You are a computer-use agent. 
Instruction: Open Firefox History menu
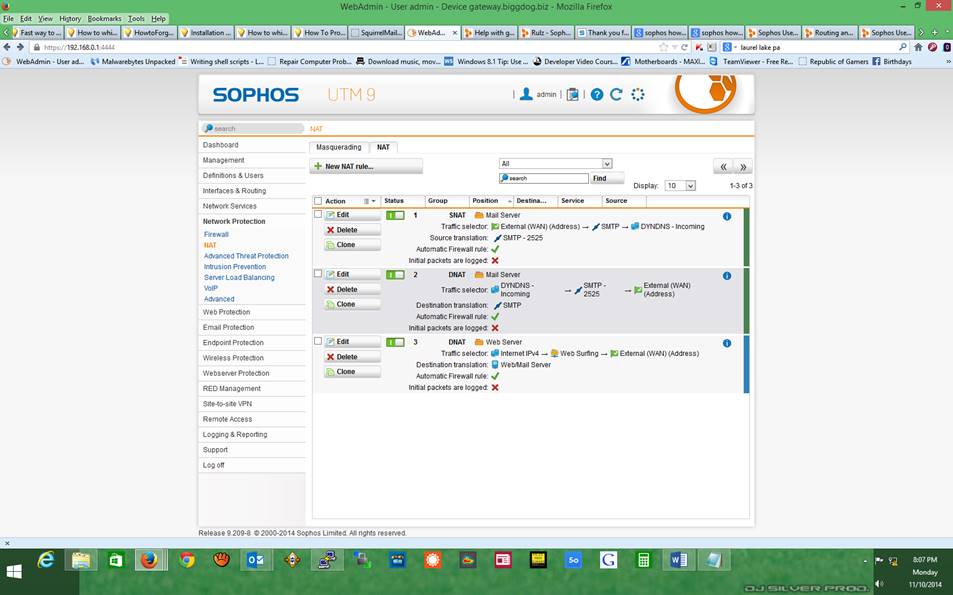[70, 19]
